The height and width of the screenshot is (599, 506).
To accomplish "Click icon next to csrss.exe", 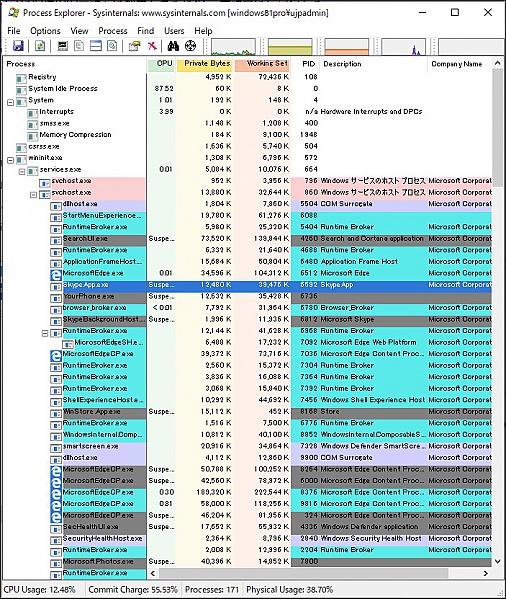I will [21, 147].
